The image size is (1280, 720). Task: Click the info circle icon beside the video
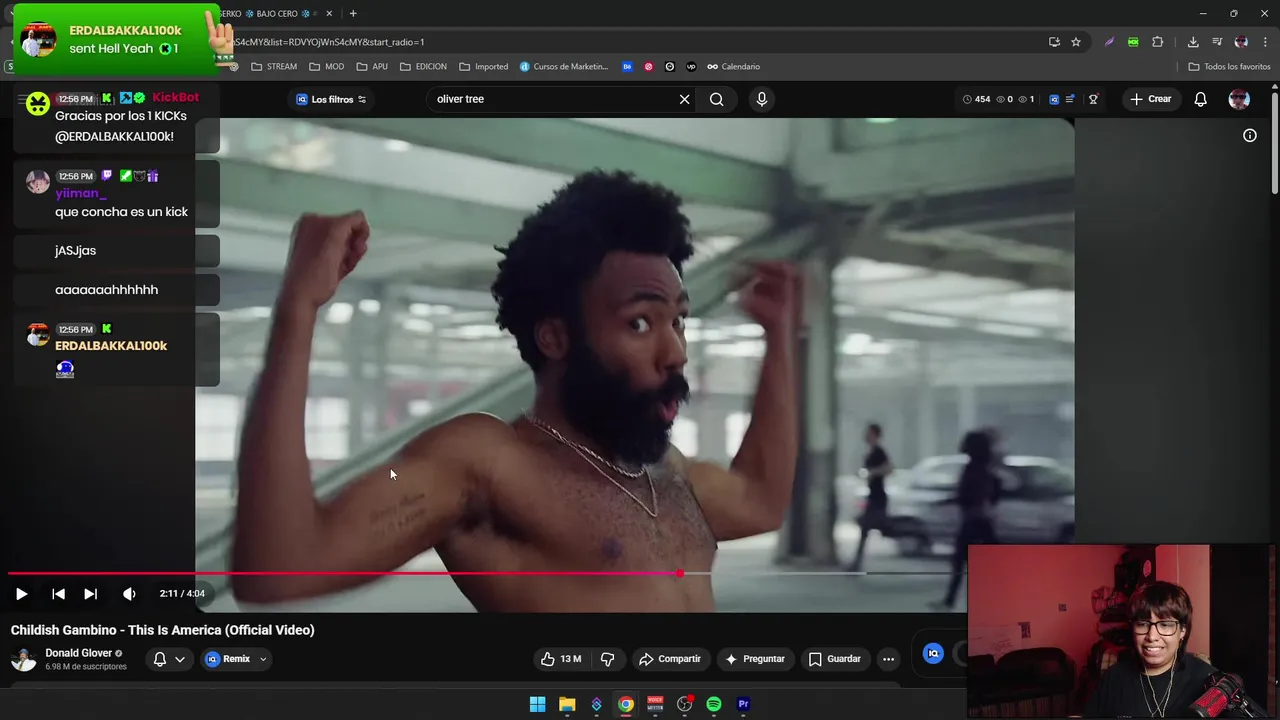[x=1250, y=135]
